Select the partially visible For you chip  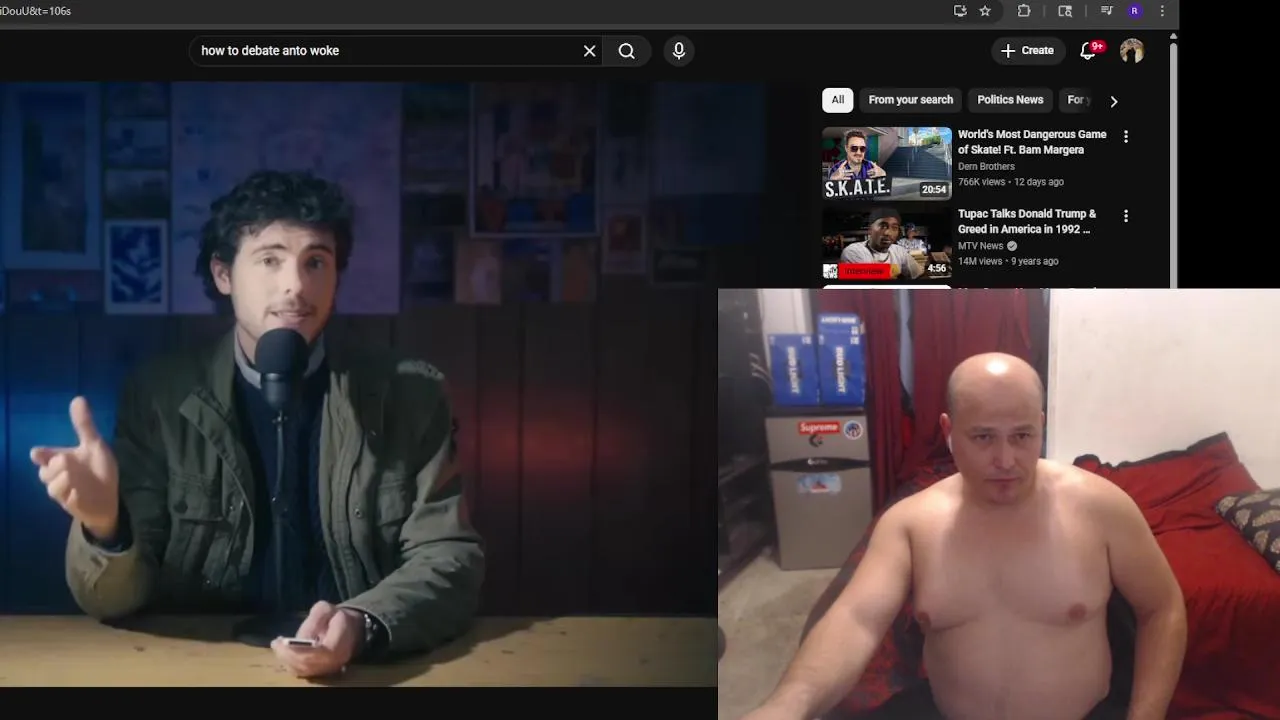1078,100
